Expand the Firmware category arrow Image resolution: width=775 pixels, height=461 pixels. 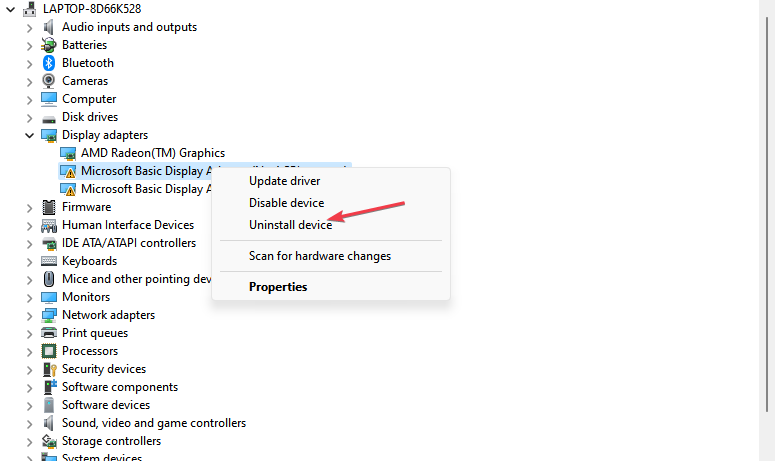(x=29, y=208)
